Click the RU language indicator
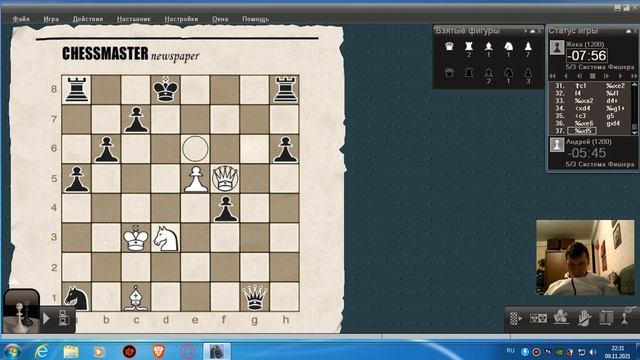Viewport: 640px width, 360px height. 510,350
